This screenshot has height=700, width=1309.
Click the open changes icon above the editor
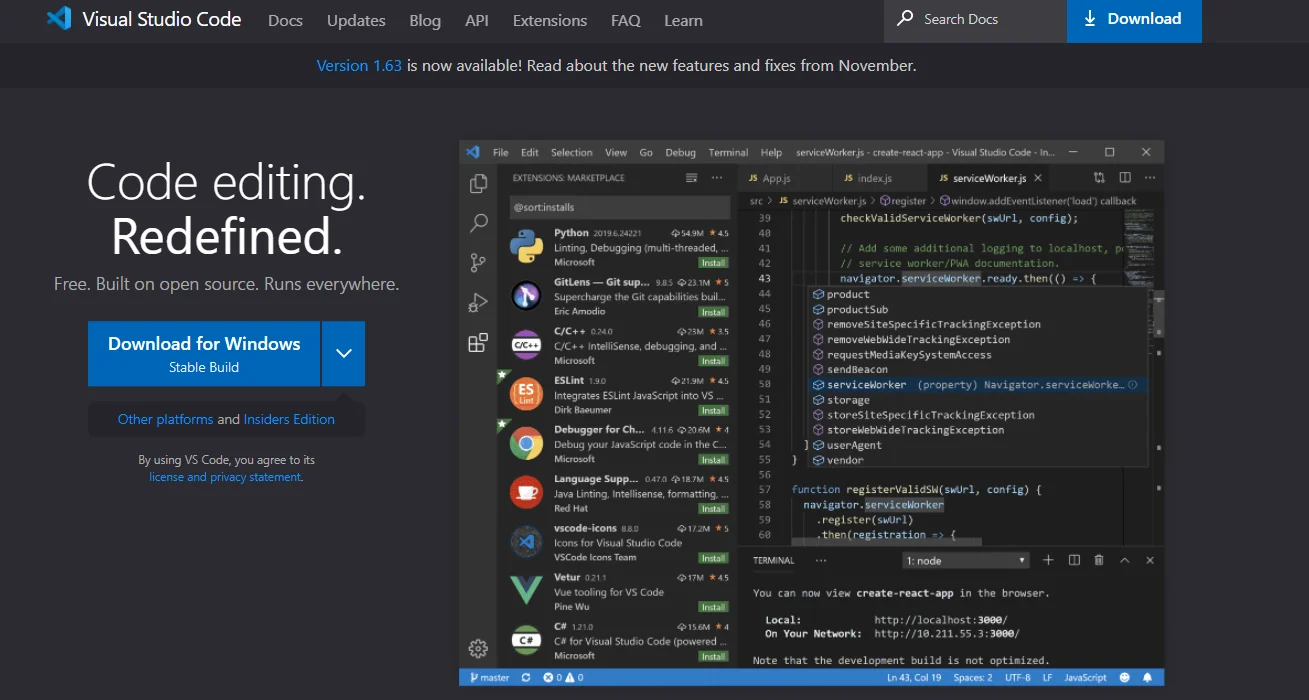1099,178
